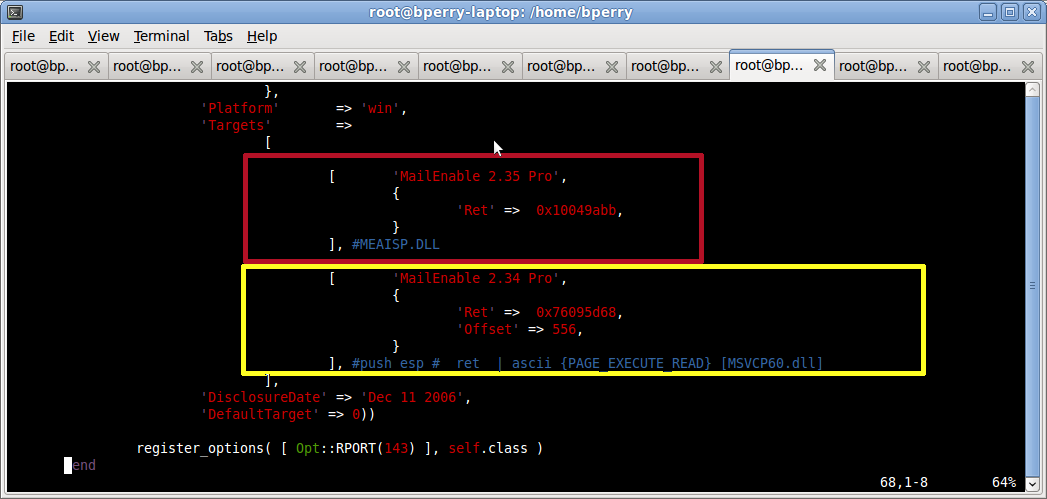Click the self.class text
This screenshot has width=1047, height=499.
[x=489, y=448]
